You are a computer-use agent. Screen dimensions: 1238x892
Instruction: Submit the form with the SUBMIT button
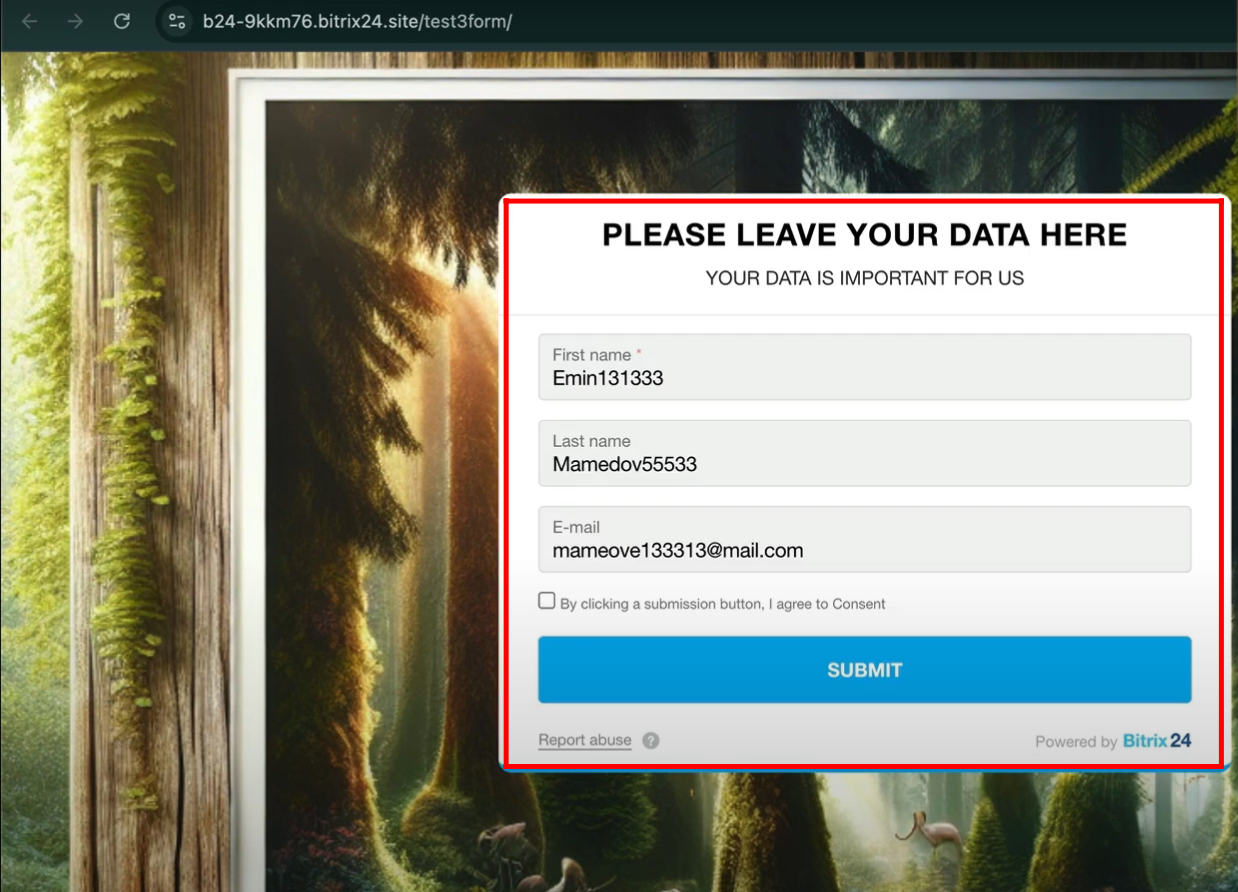pos(864,670)
